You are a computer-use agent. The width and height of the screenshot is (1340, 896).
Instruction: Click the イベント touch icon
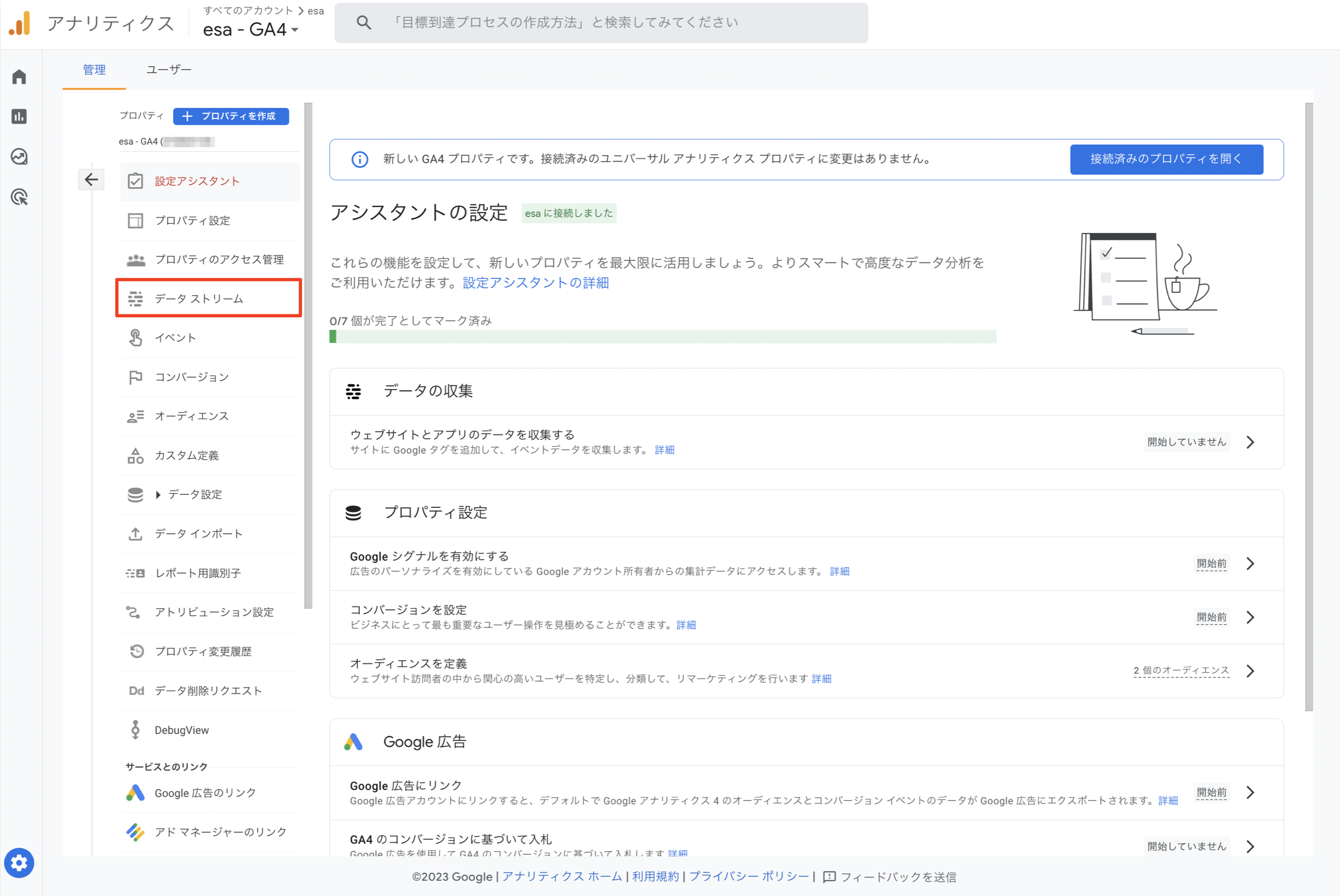tap(136, 338)
